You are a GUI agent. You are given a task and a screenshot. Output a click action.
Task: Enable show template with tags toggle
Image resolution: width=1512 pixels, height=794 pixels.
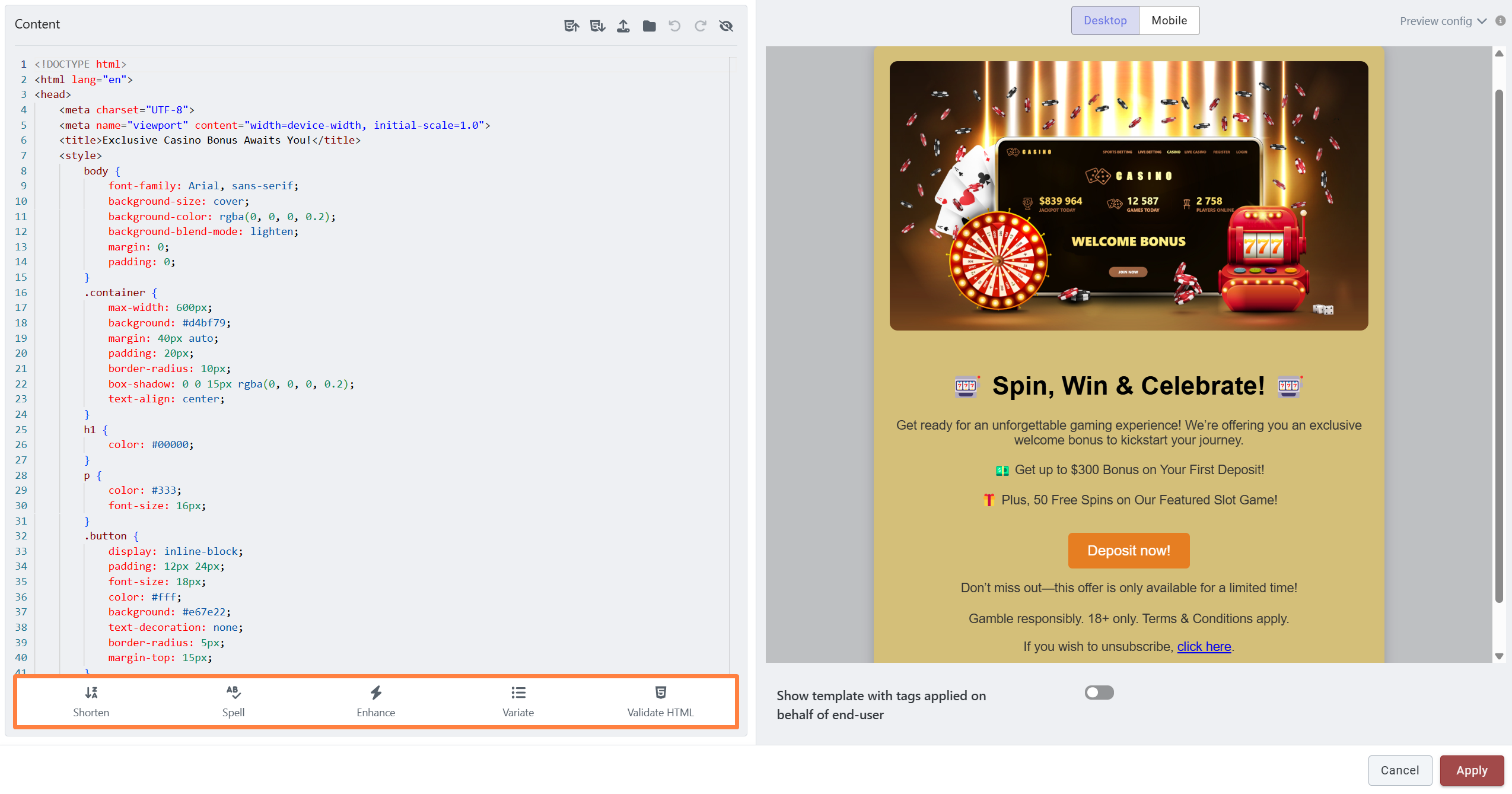tap(1099, 693)
